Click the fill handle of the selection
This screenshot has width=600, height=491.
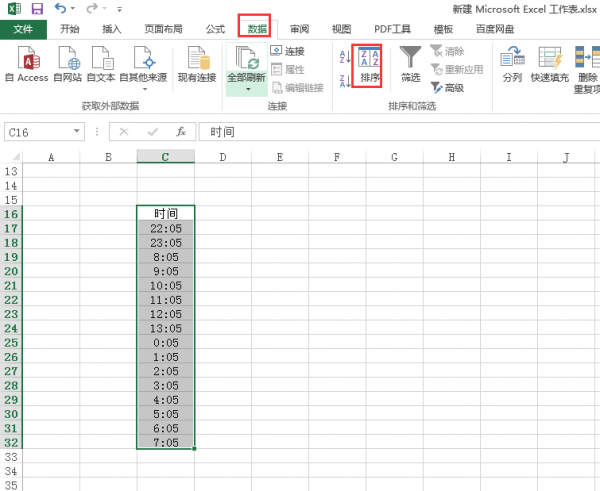pos(194,449)
